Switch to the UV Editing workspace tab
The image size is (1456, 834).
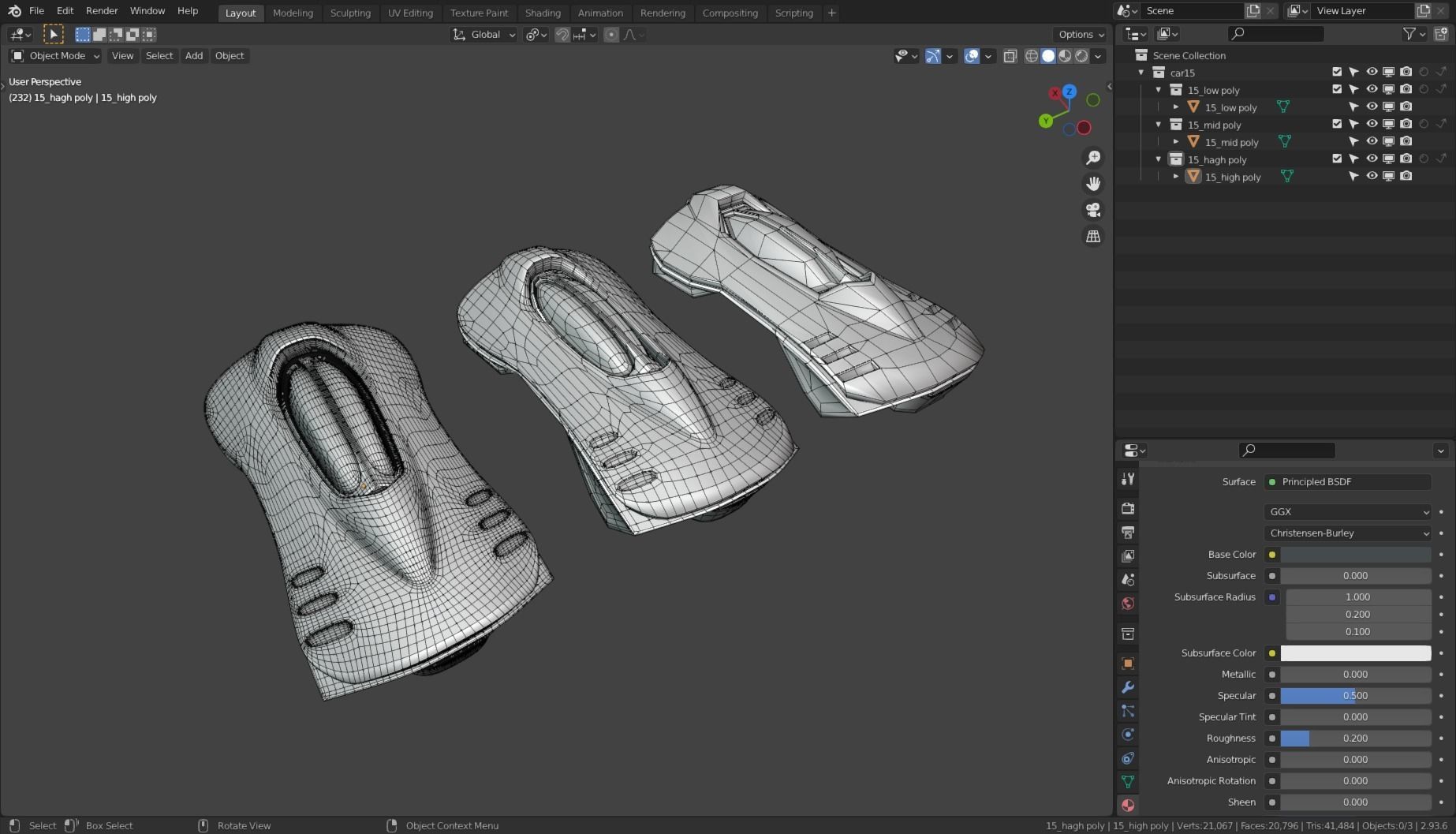[x=410, y=13]
